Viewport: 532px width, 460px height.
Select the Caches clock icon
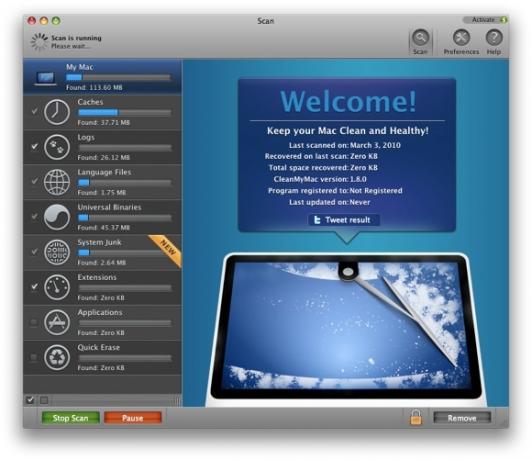[x=57, y=112]
